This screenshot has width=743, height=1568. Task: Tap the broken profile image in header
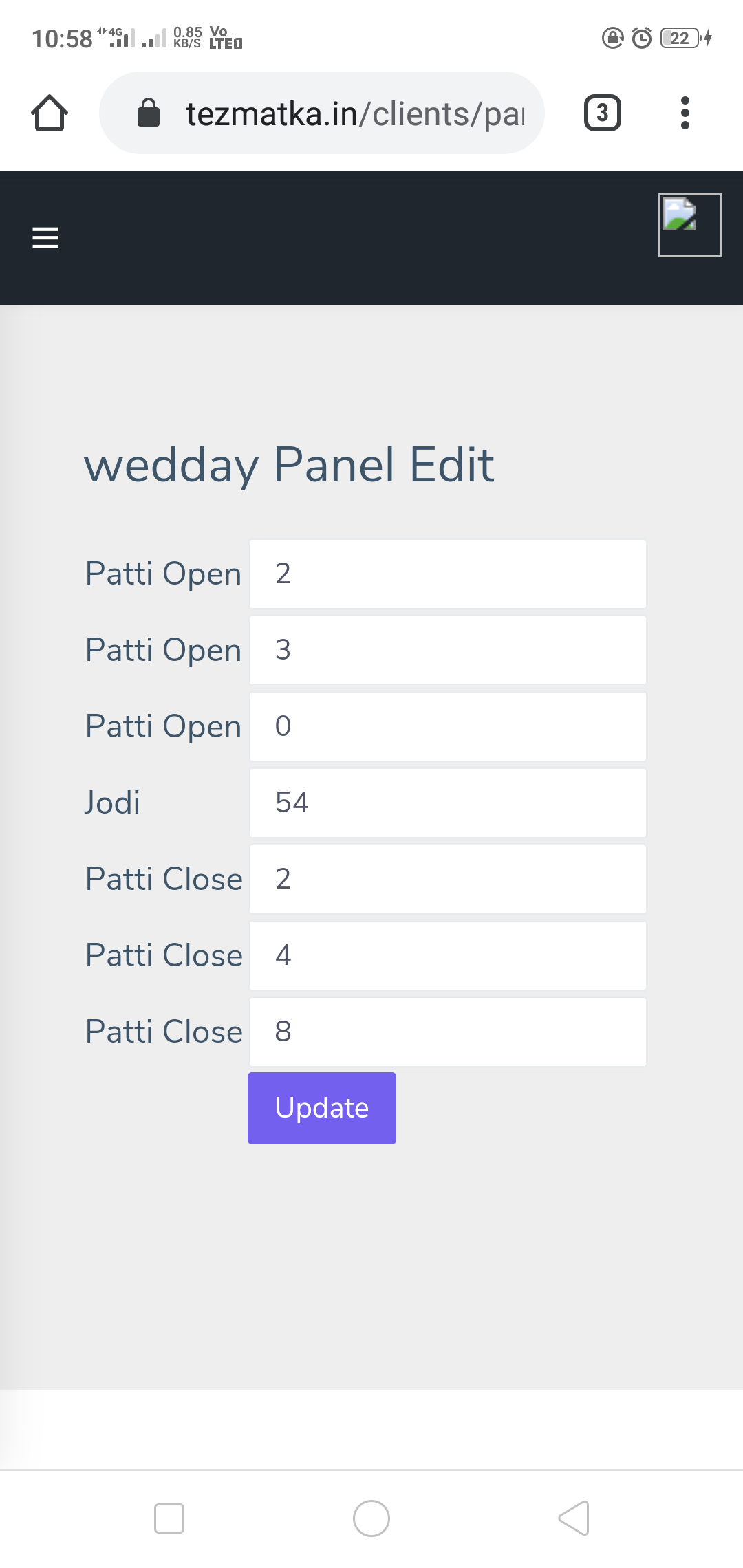coord(690,225)
